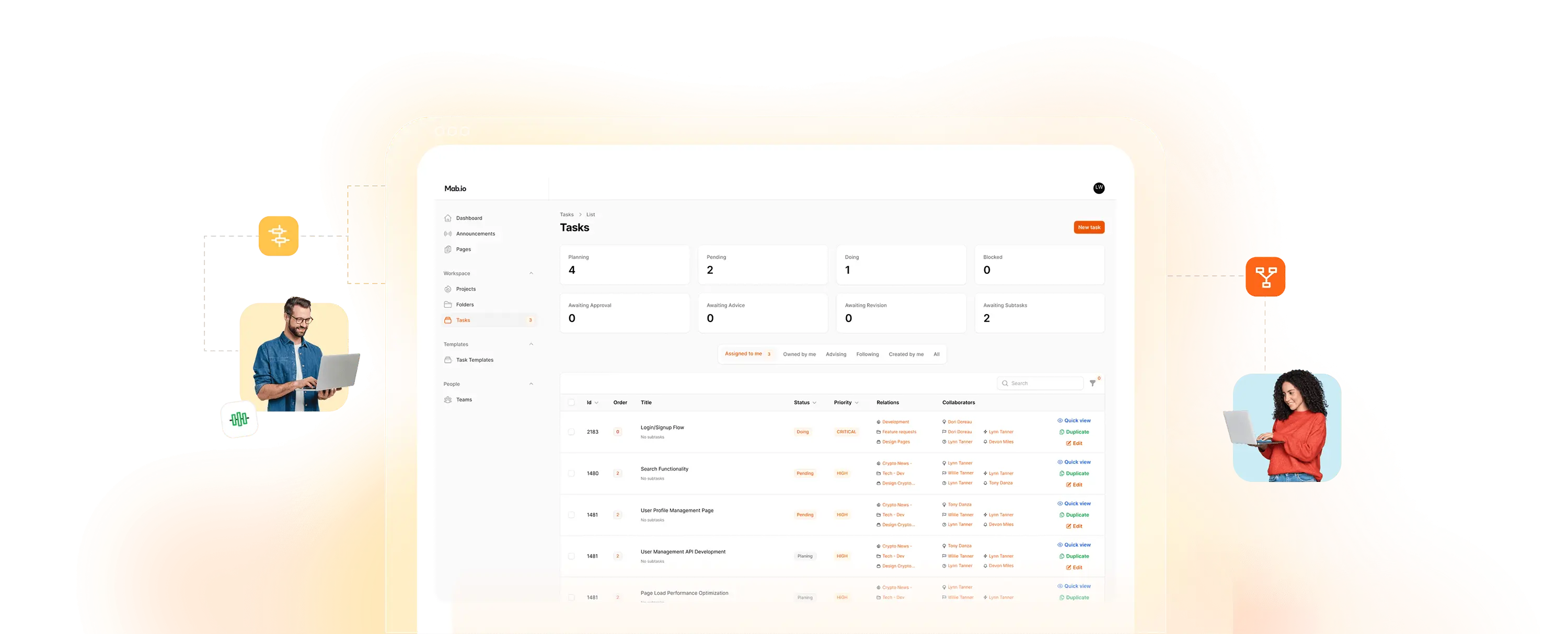Click the LW user avatar

coord(1099,188)
